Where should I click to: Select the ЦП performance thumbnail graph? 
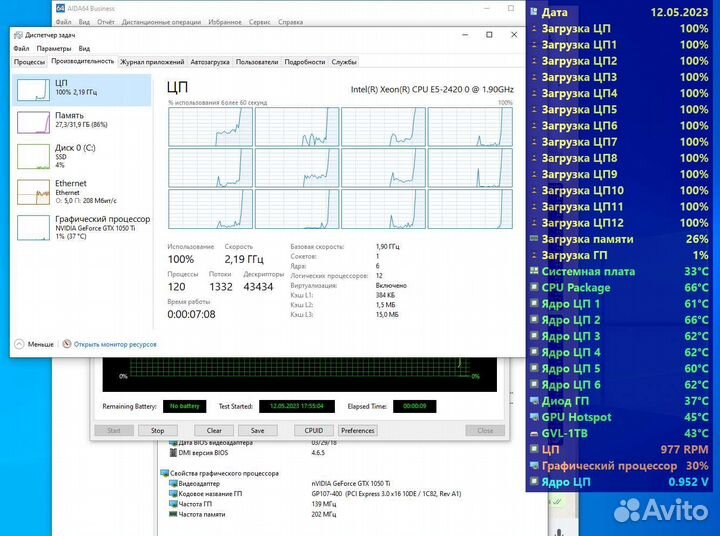coord(34,90)
